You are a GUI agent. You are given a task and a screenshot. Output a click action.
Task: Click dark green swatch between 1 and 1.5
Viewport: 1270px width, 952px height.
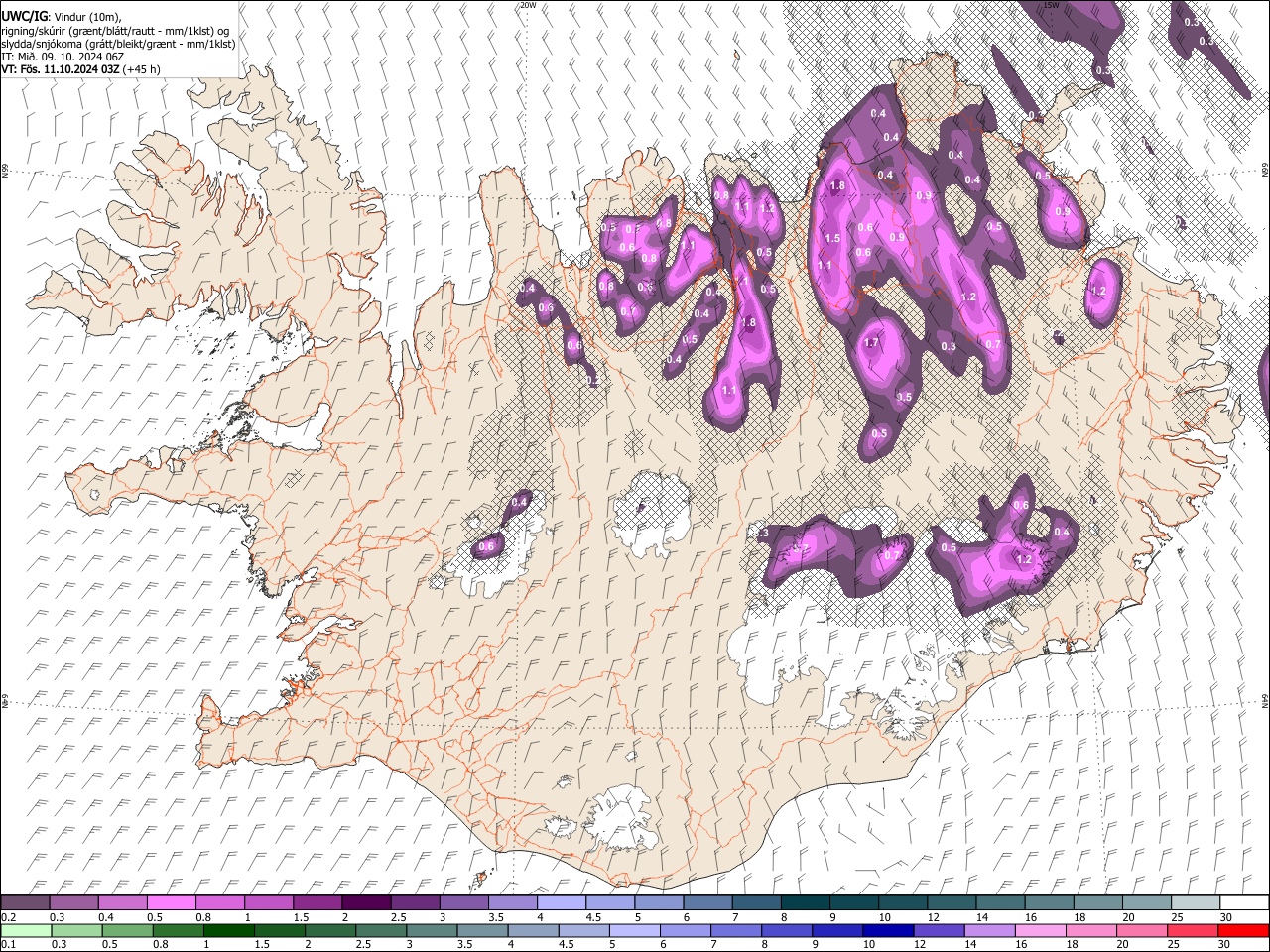[x=227, y=930]
